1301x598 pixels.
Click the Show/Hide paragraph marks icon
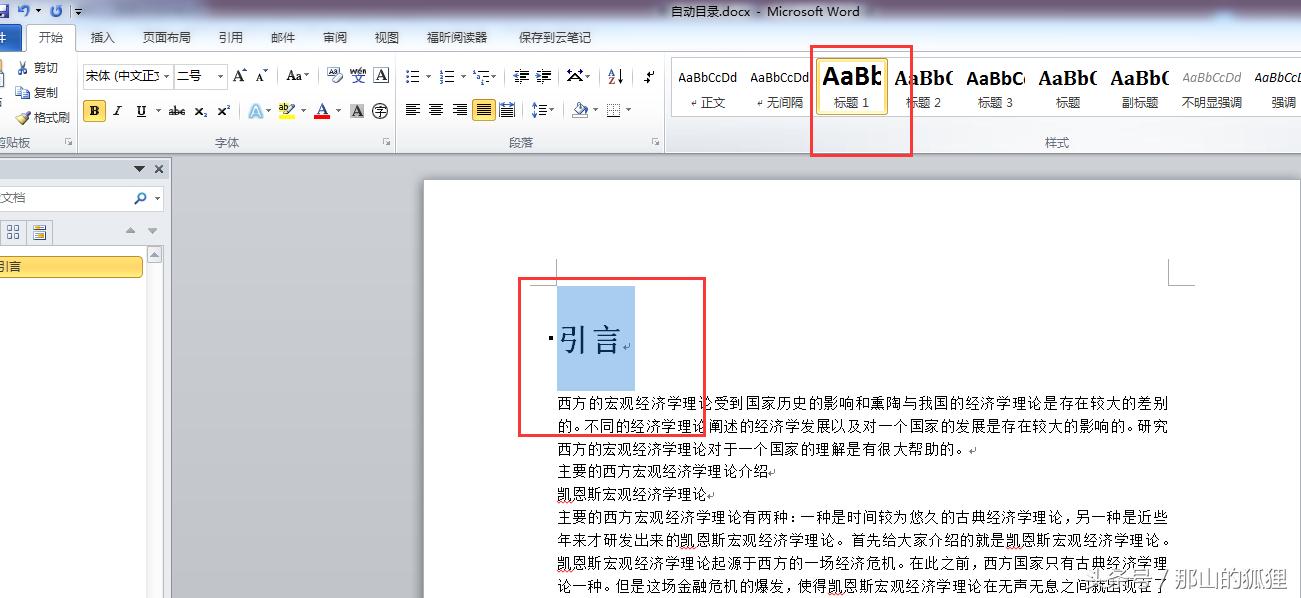pyautogui.click(x=649, y=77)
